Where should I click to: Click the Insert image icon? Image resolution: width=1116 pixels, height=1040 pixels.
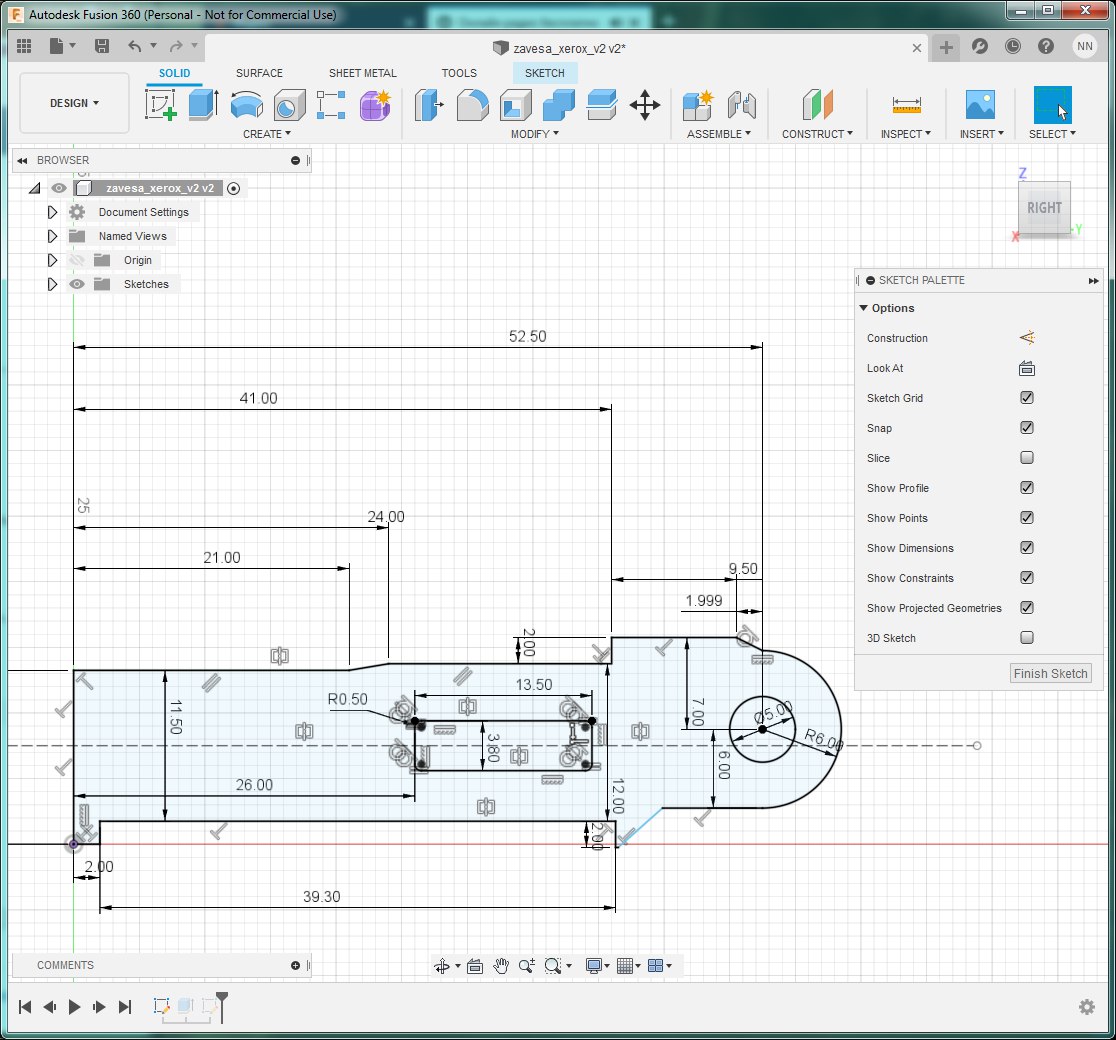click(x=979, y=105)
